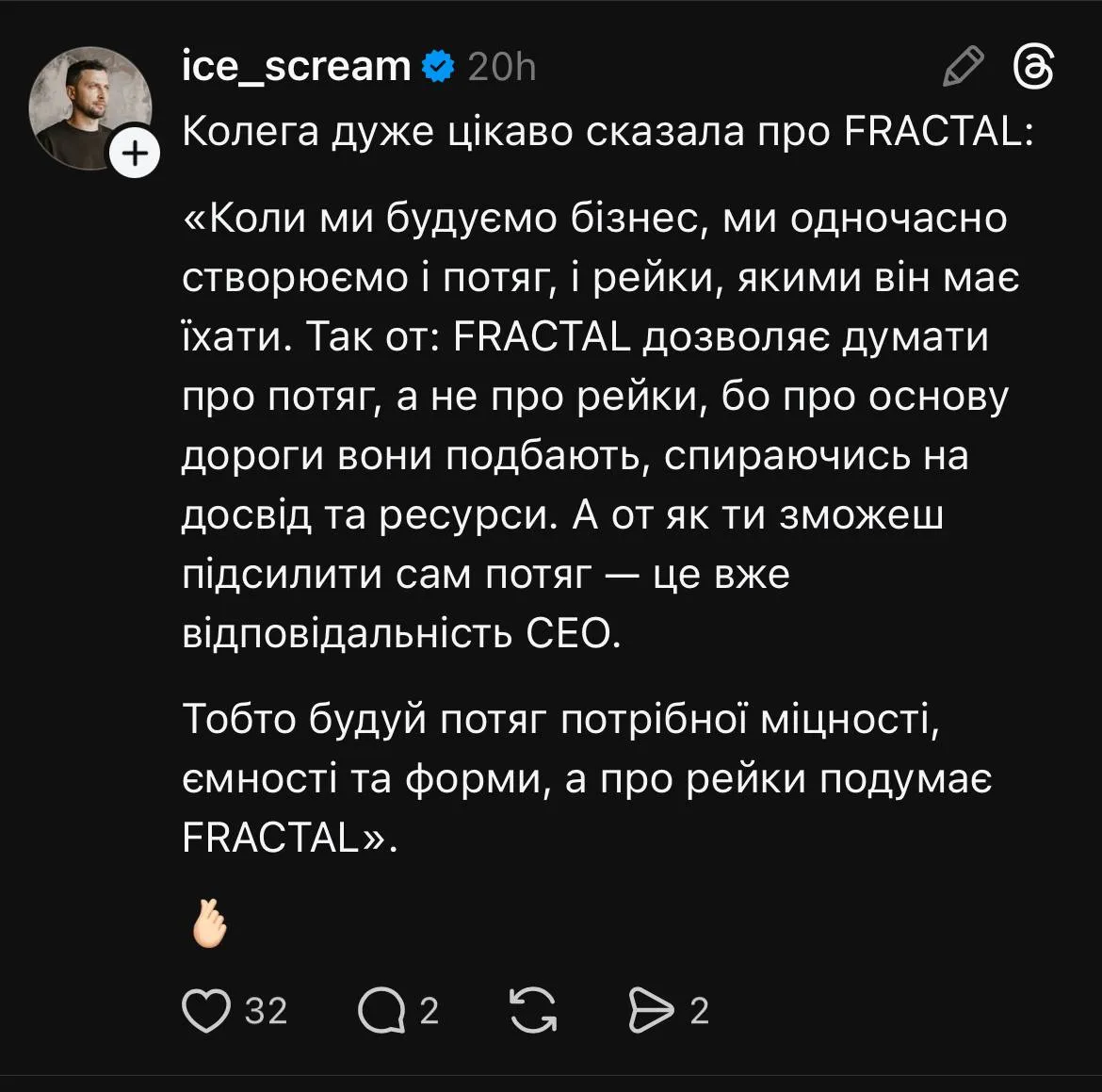Click the snapping fingers emoji
The width and height of the screenshot is (1102, 1092).
point(209,924)
